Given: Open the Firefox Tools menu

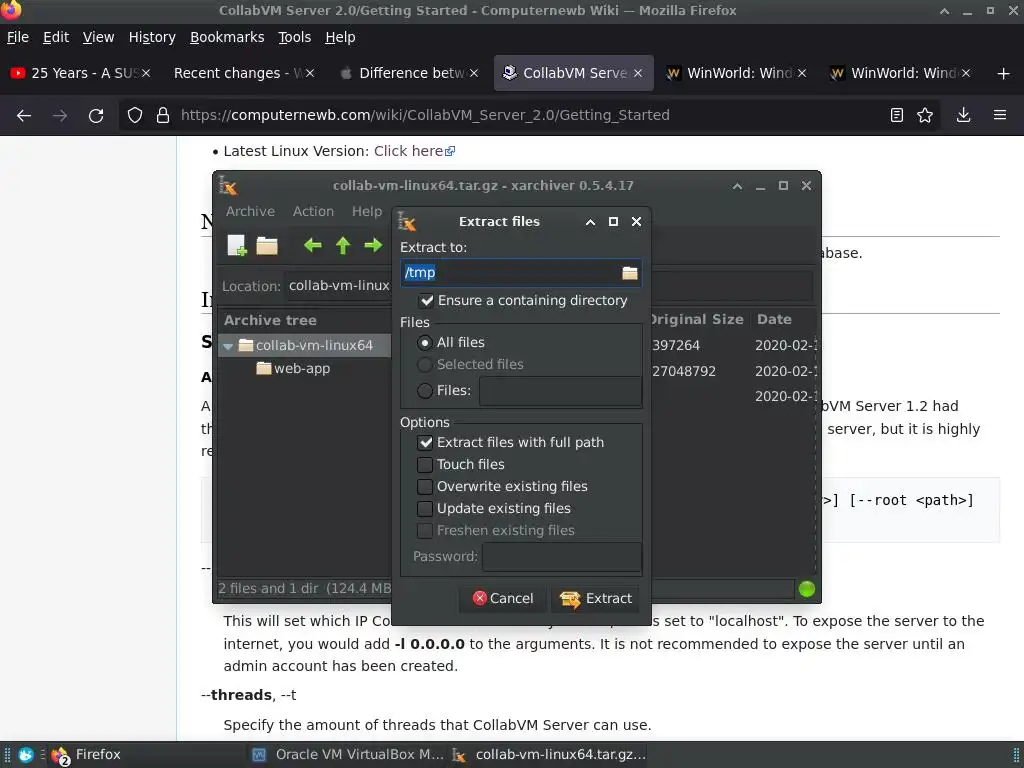Looking at the screenshot, I should click(x=294, y=37).
